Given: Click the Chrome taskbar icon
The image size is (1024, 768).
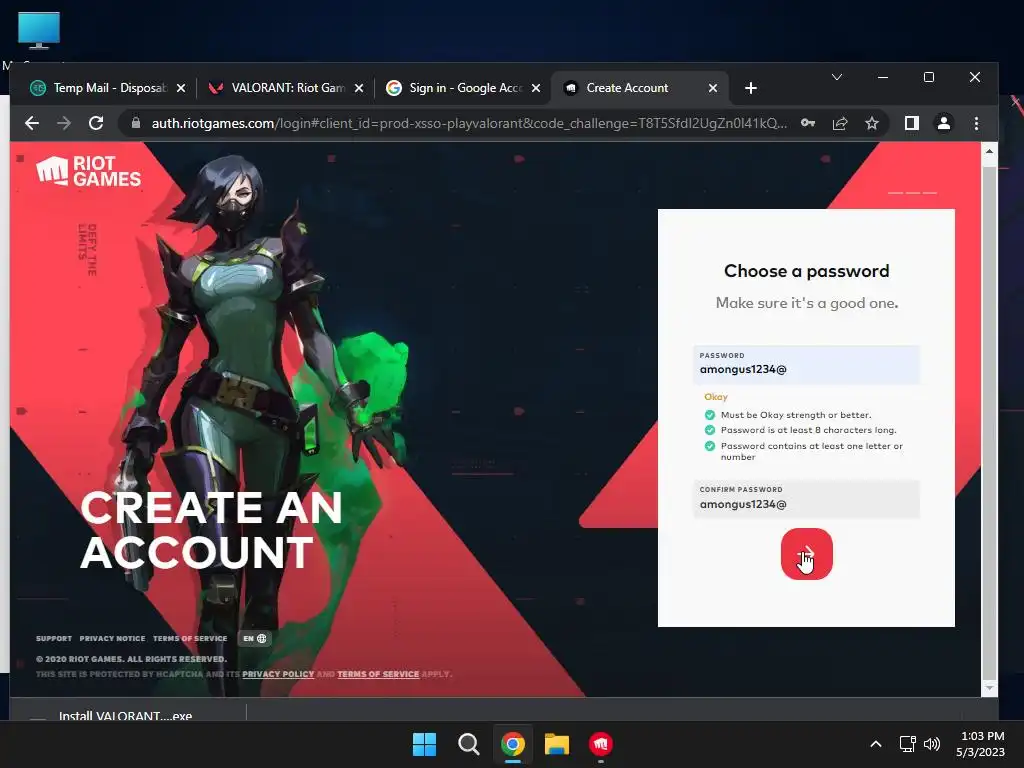Looking at the screenshot, I should [x=513, y=744].
